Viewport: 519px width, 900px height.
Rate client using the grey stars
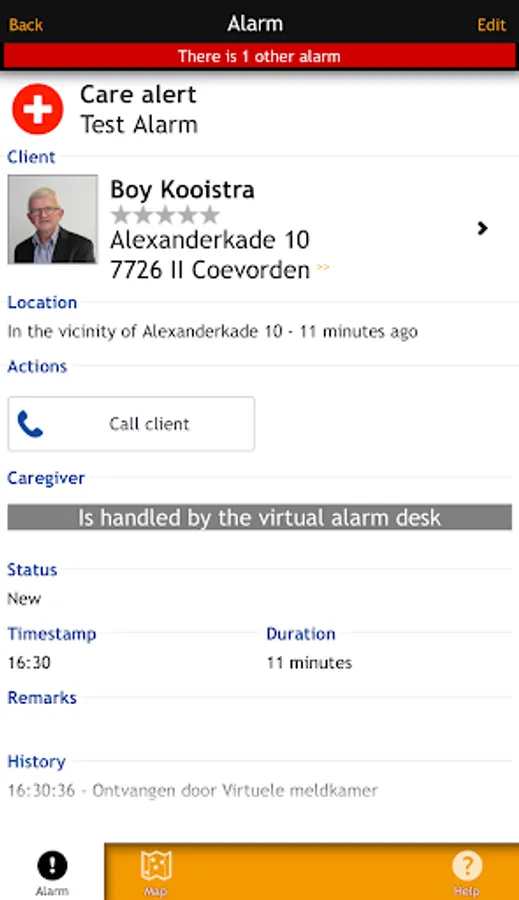tap(165, 215)
